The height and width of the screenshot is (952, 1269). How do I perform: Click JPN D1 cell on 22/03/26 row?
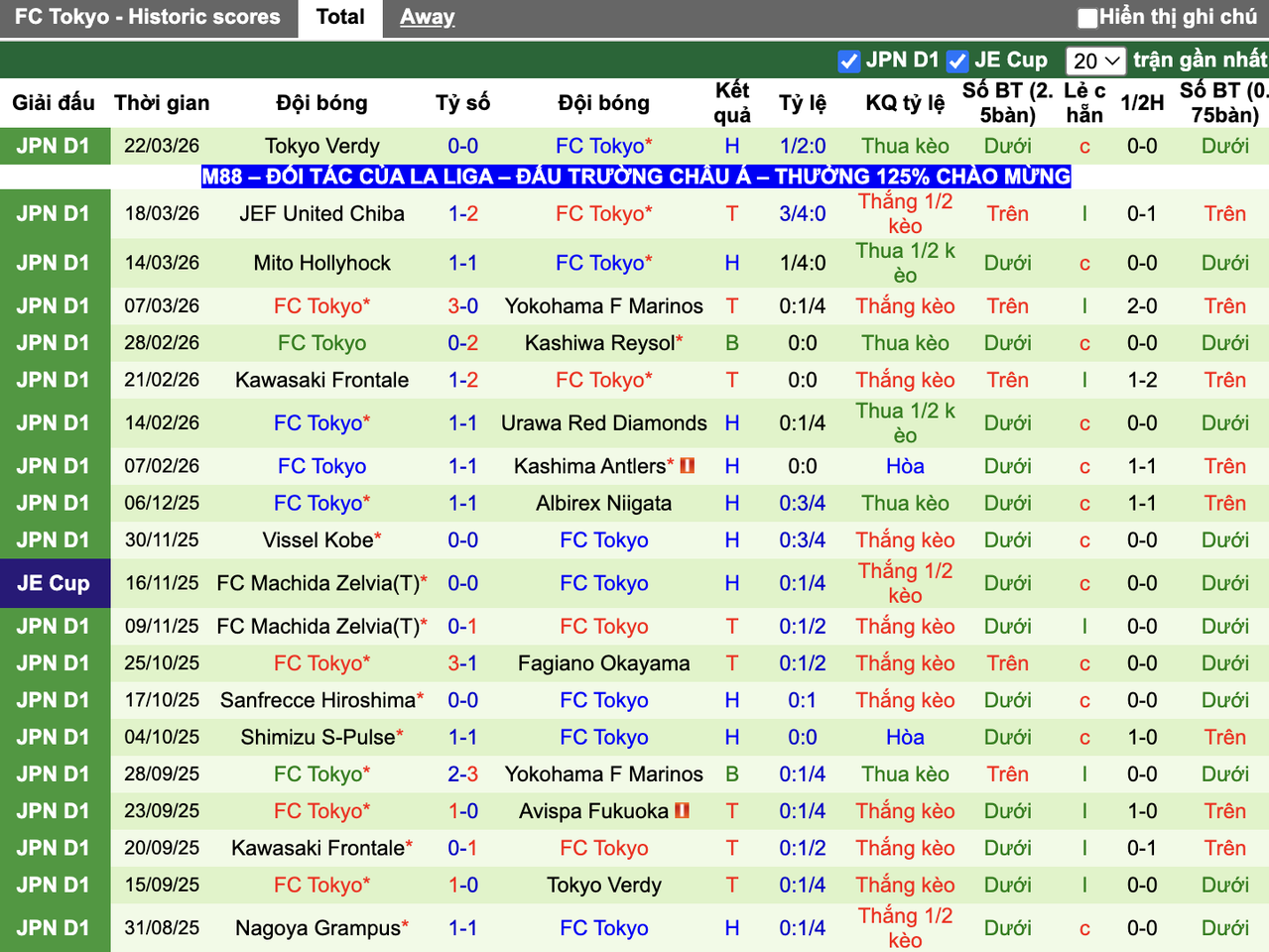54,146
